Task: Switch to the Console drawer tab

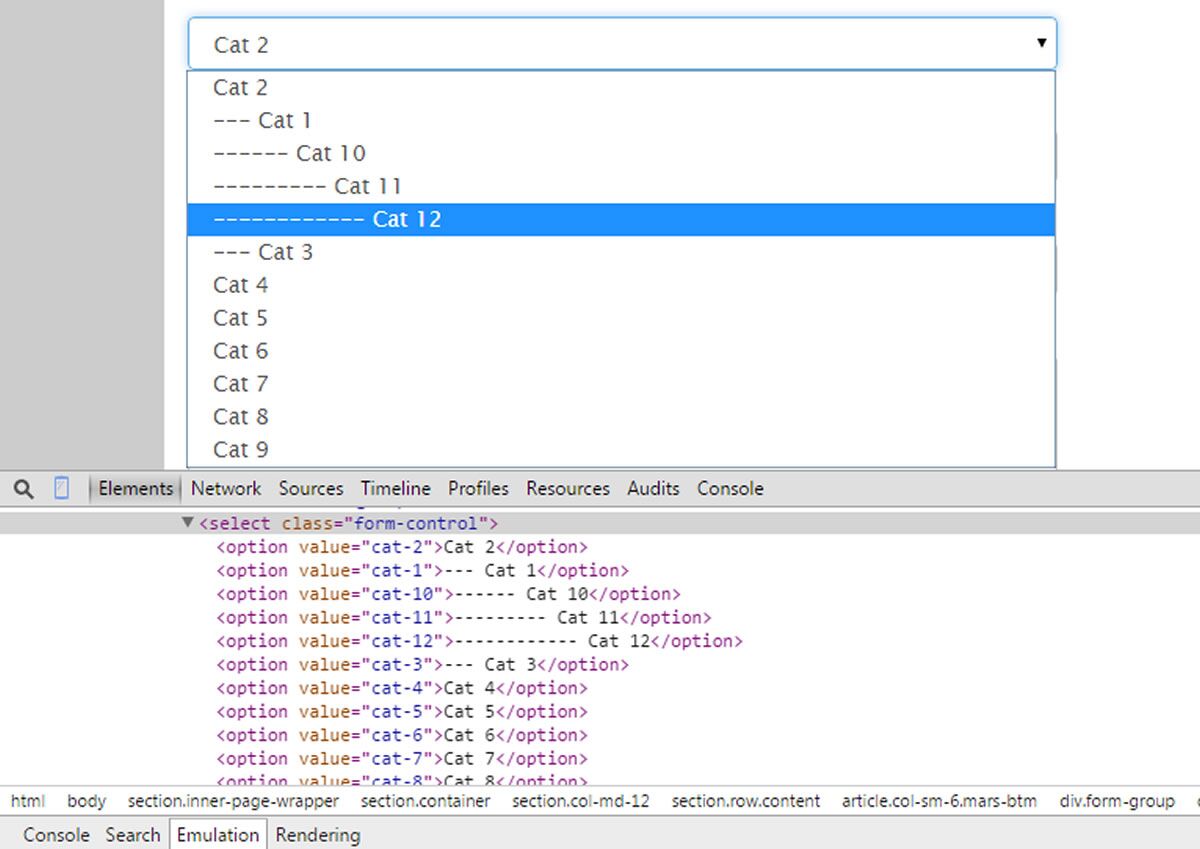Action: [x=730, y=488]
